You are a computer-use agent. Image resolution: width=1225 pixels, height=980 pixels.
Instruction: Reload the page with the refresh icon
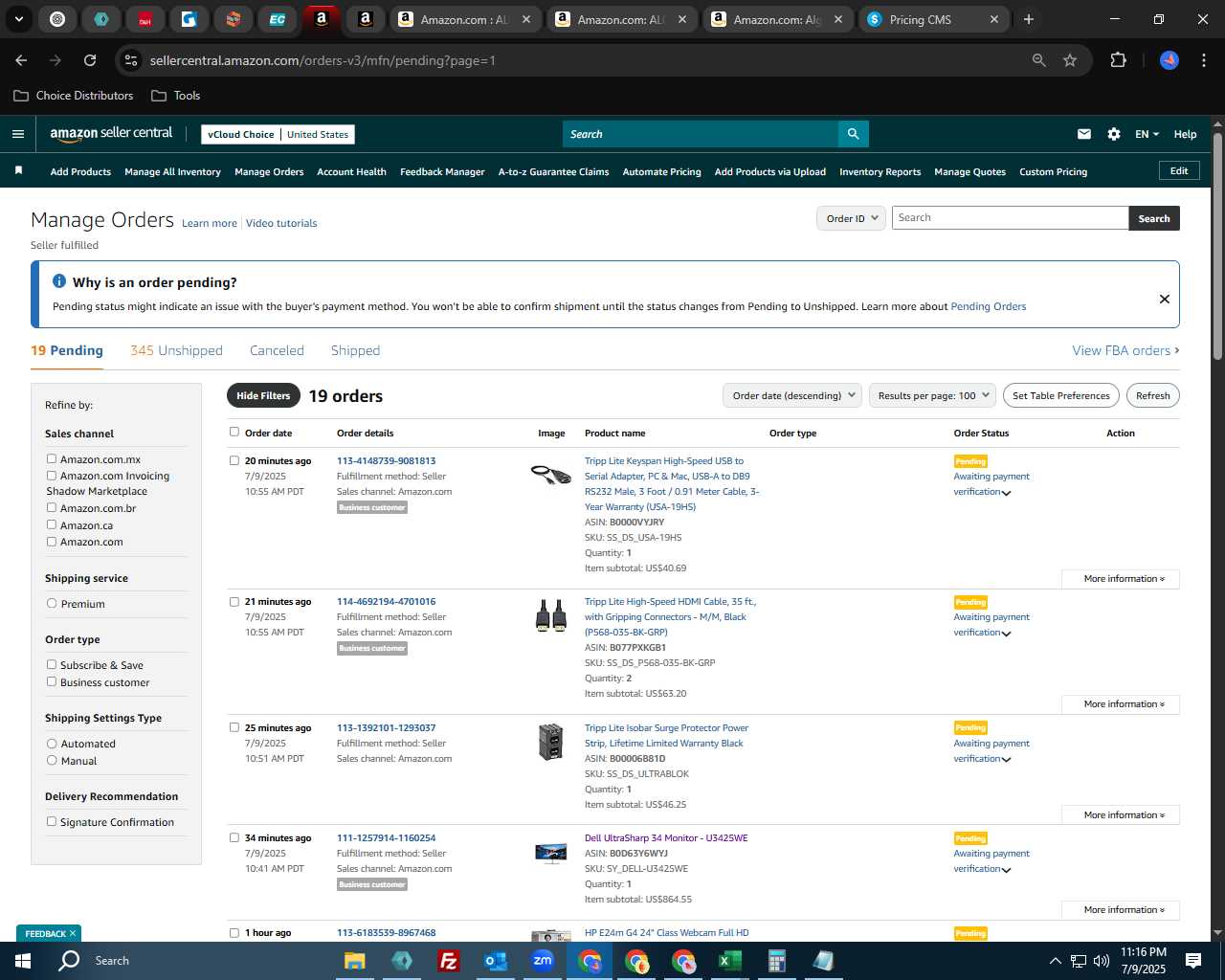[90, 60]
